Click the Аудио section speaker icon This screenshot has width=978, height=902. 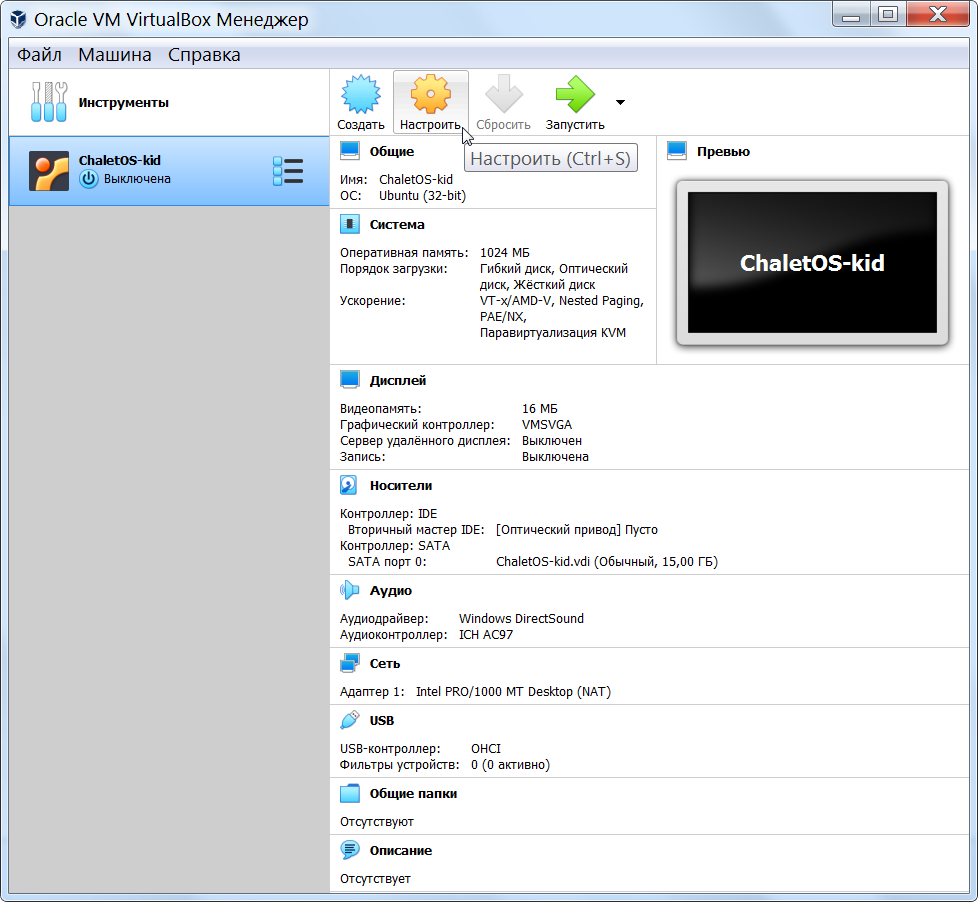pos(349,590)
